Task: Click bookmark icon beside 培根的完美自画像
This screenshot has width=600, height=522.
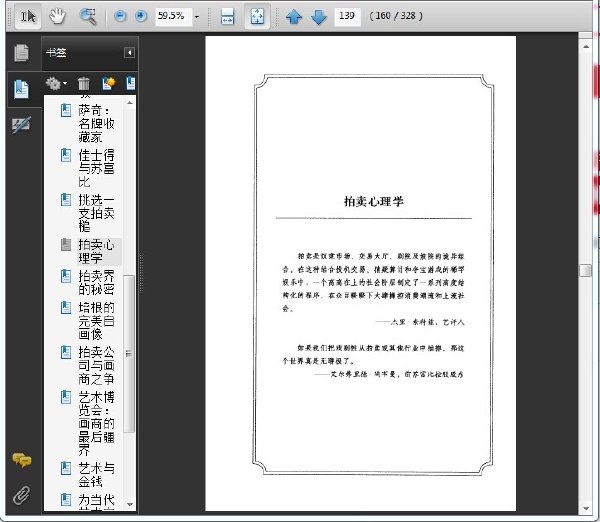Action: point(66,308)
